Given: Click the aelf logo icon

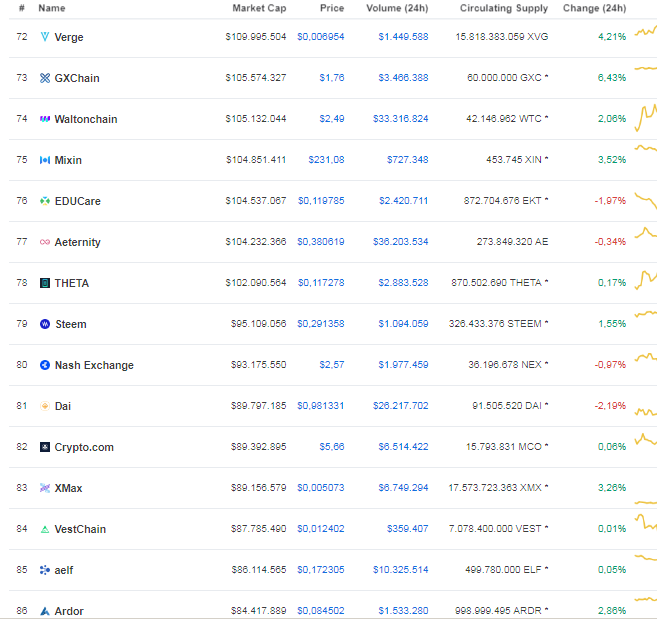Looking at the screenshot, I should [44, 570].
